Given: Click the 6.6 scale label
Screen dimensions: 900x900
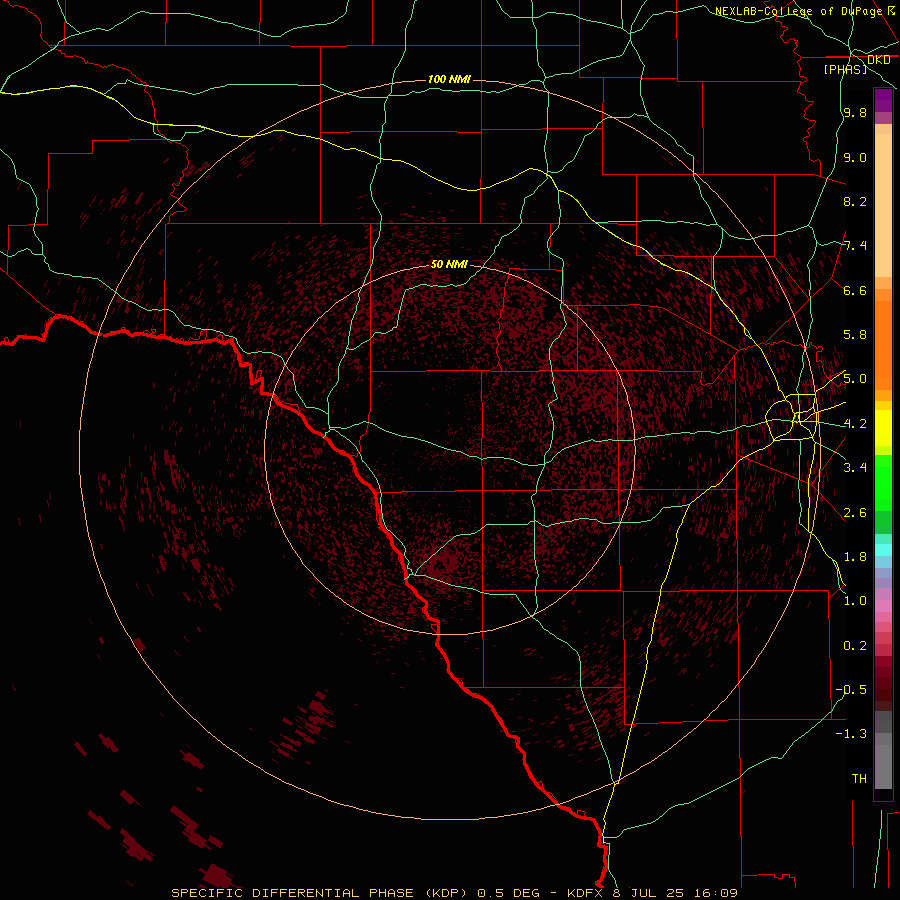Looking at the screenshot, I should pyautogui.click(x=855, y=290).
